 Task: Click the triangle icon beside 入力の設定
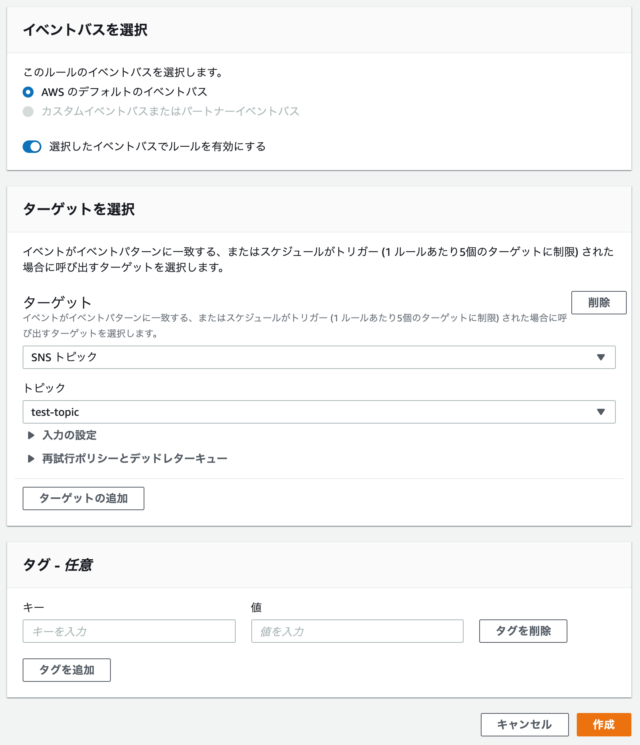[31, 435]
